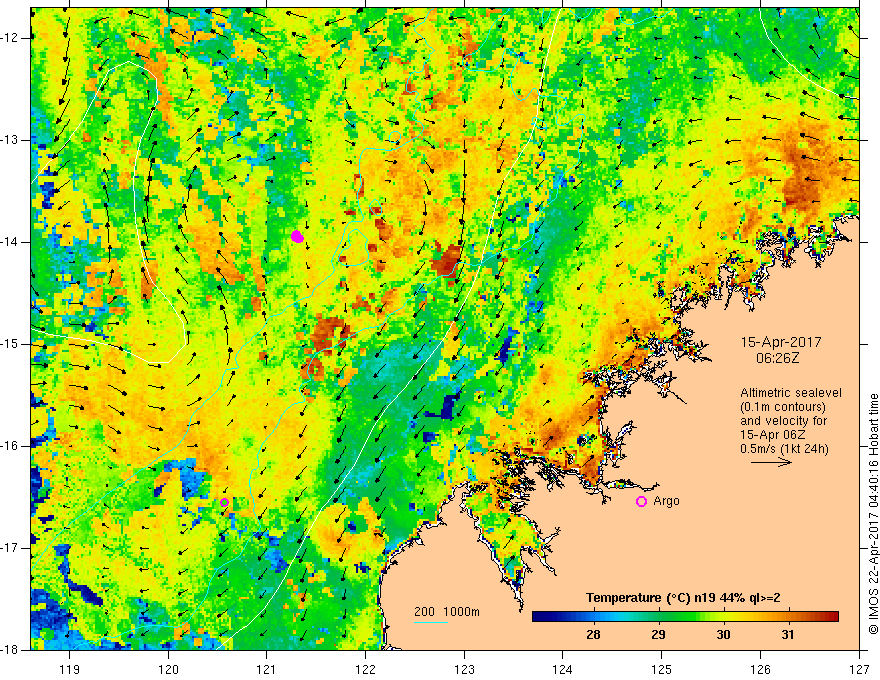Click the dark red hot patch near 122.8°E, 14.2°S
The image size is (880, 680).
click(x=447, y=260)
